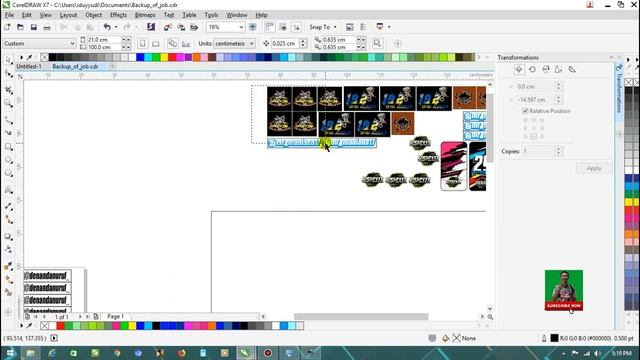The height and width of the screenshot is (360, 640).
Task: Save the document with the floppy icon
Action: point(33,27)
